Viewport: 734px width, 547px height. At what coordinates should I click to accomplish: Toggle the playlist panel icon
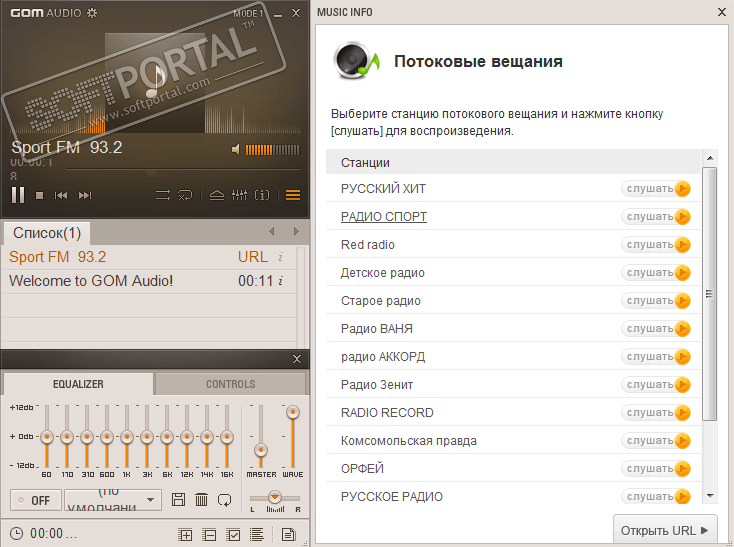click(293, 195)
